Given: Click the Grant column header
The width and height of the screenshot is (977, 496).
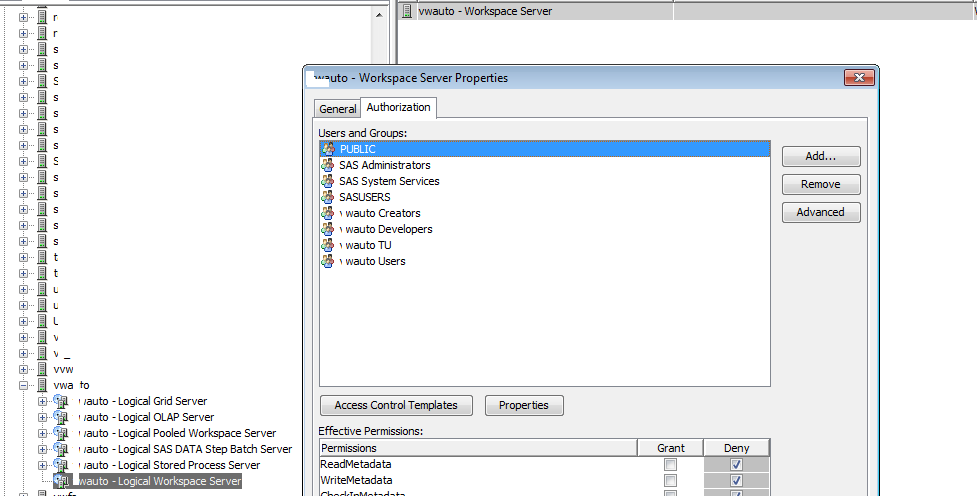Looking at the screenshot, I should [670, 448].
